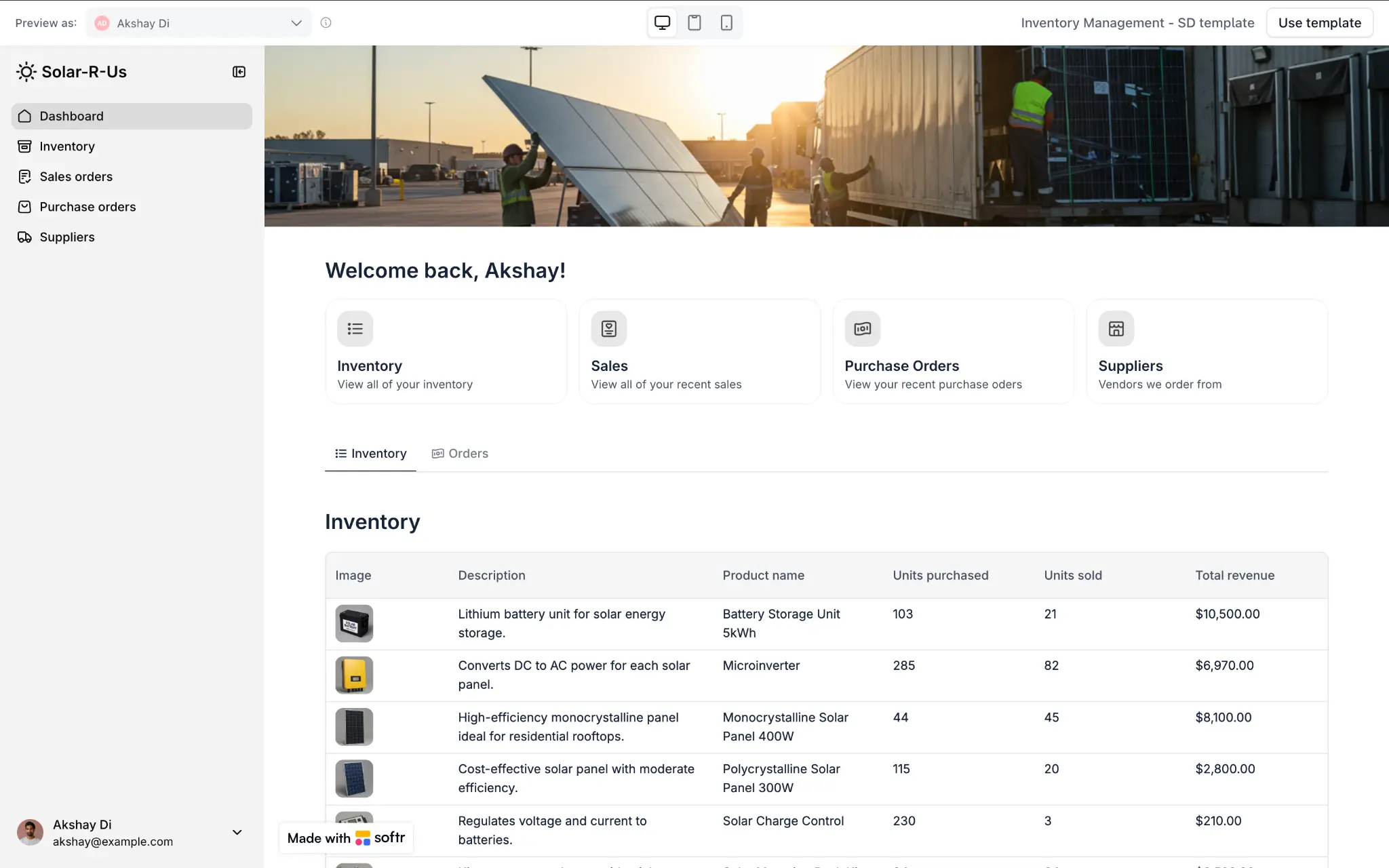Viewport: 1389px width, 868px height.
Task: Click Monocrystalline Solar Panel thumbnail
Action: (x=354, y=727)
